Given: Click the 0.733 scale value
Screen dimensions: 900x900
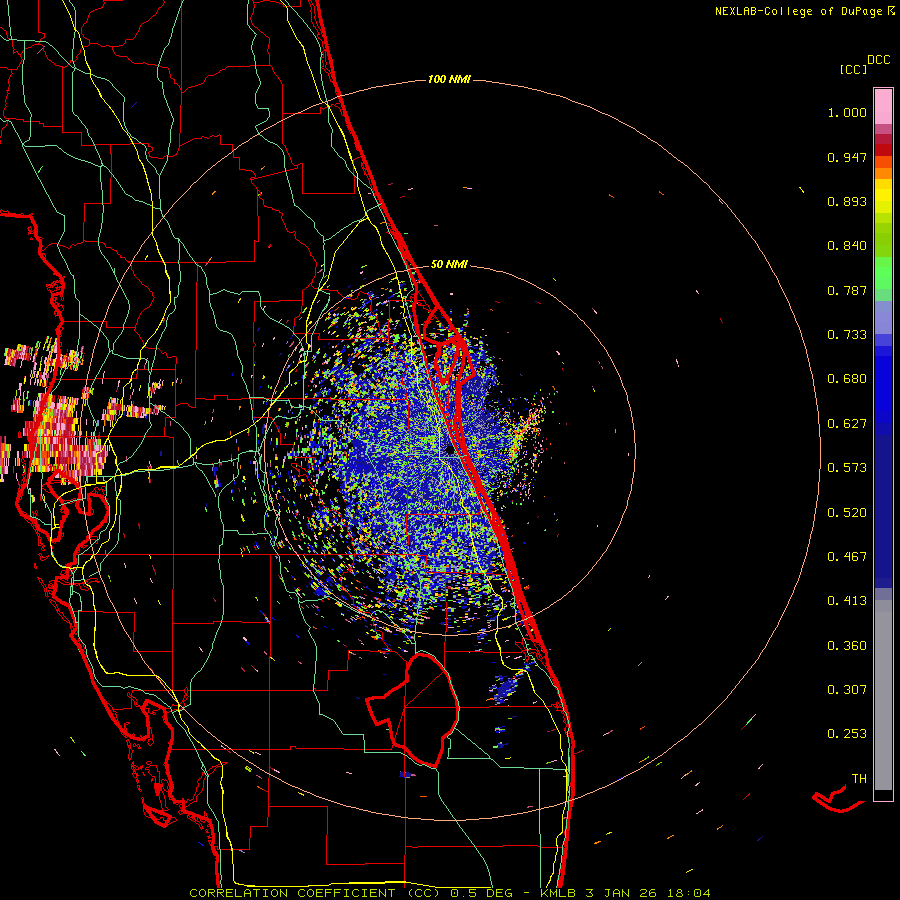Looking at the screenshot, I should 847,335.
